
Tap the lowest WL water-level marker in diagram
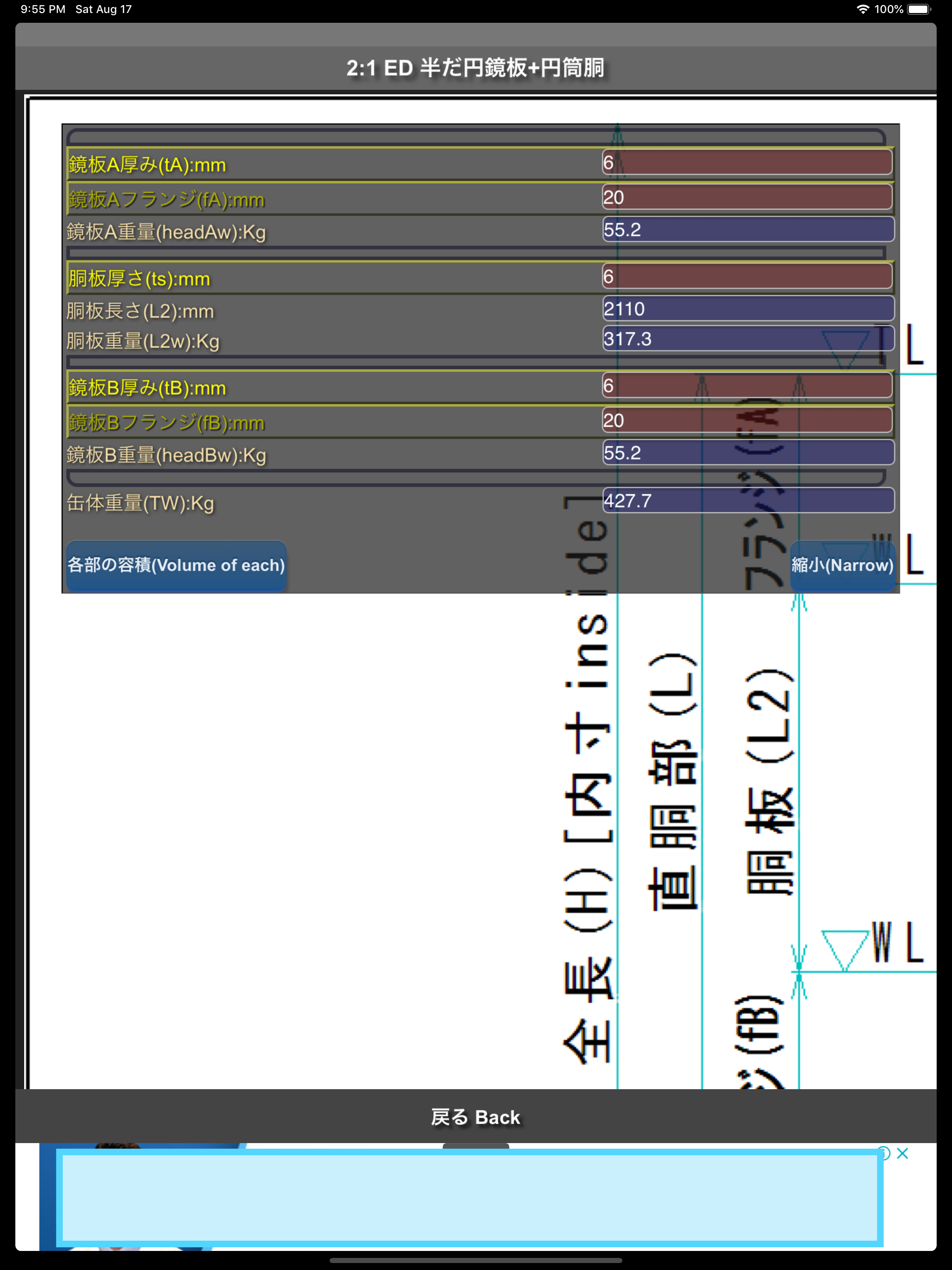[874, 947]
